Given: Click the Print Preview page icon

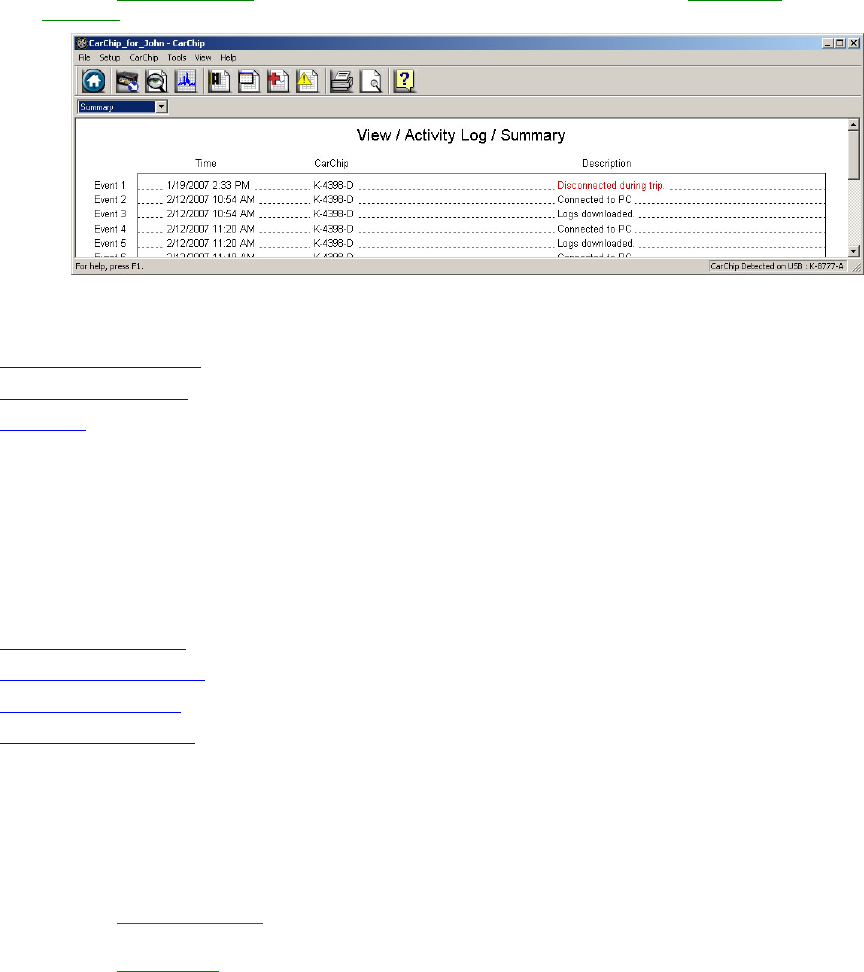Looking at the screenshot, I should [x=371, y=81].
